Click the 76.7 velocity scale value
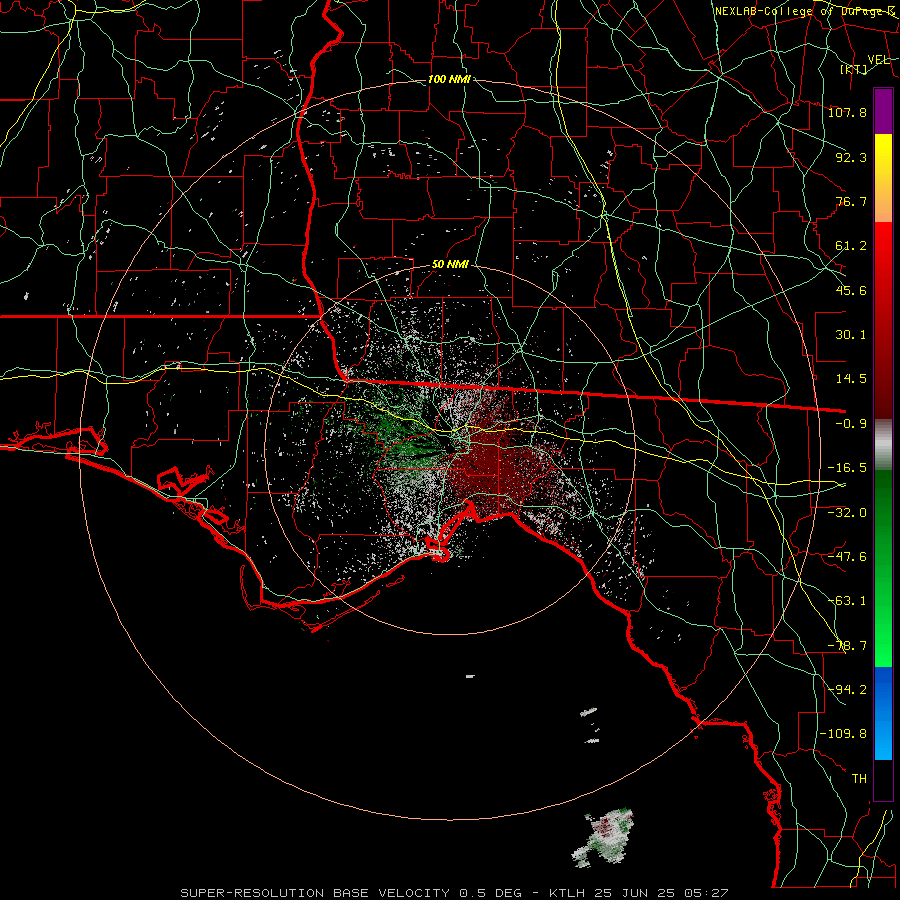Viewport: 900px width, 900px height. coord(851,201)
